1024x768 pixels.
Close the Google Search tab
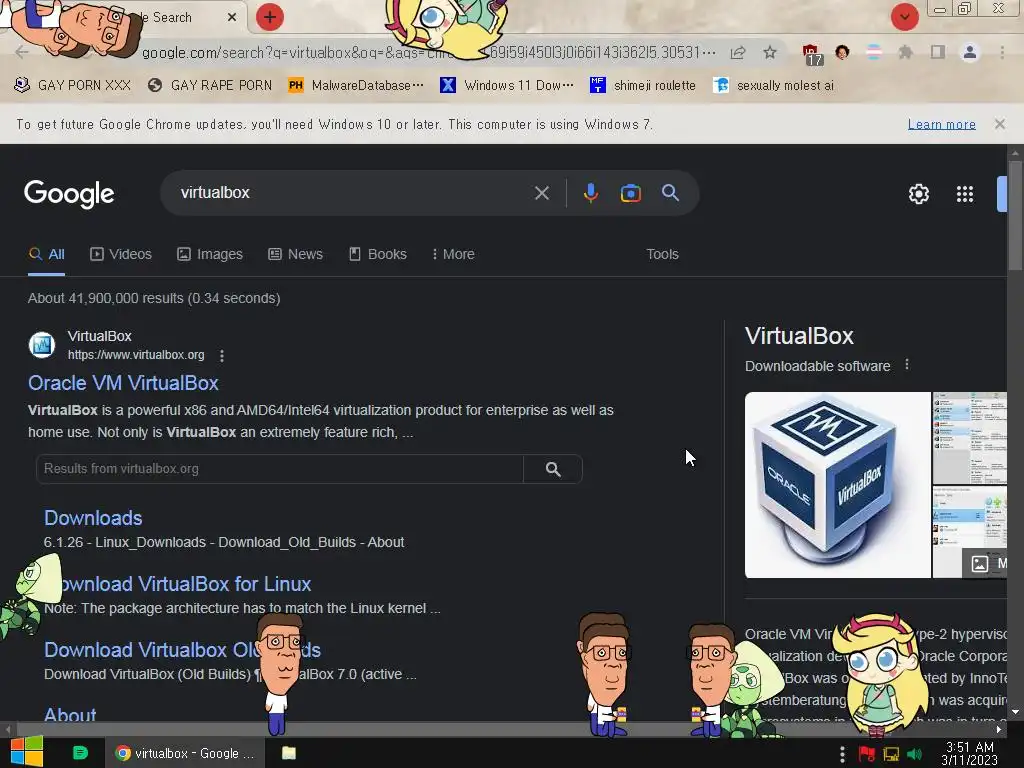coord(232,18)
